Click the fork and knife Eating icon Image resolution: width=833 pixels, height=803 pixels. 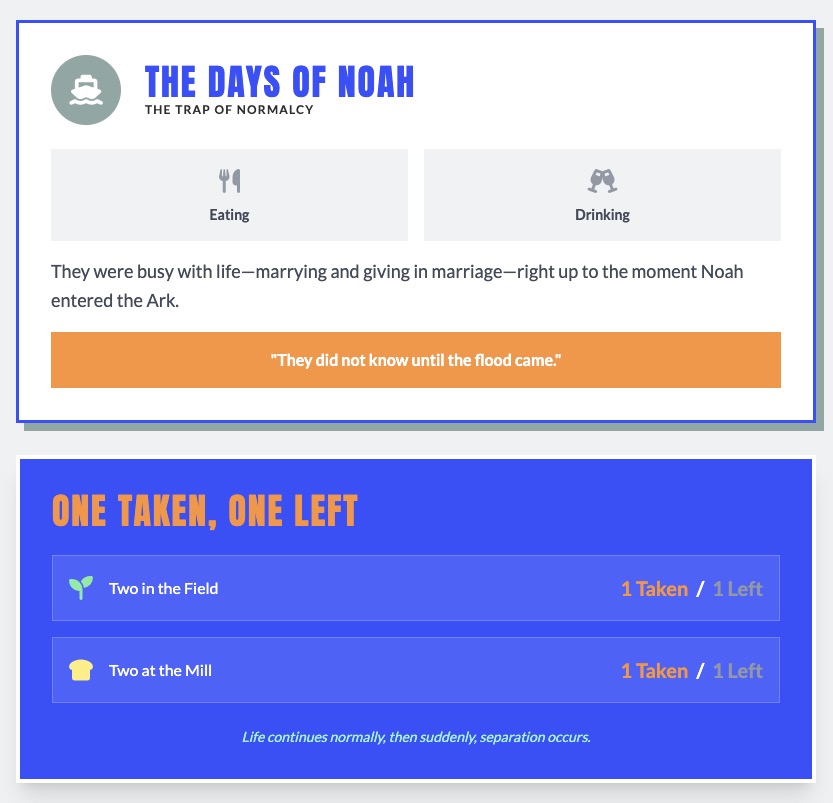click(230, 181)
